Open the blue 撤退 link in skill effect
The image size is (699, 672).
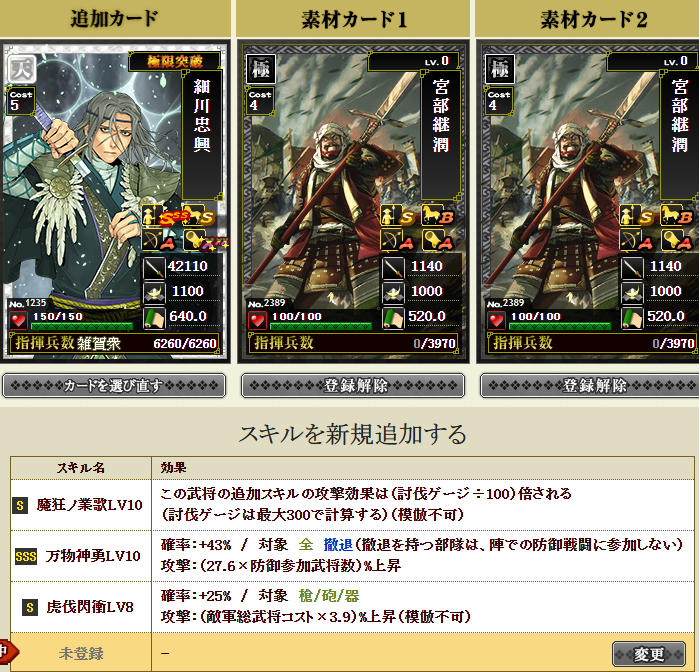pyautogui.click(x=338, y=544)
